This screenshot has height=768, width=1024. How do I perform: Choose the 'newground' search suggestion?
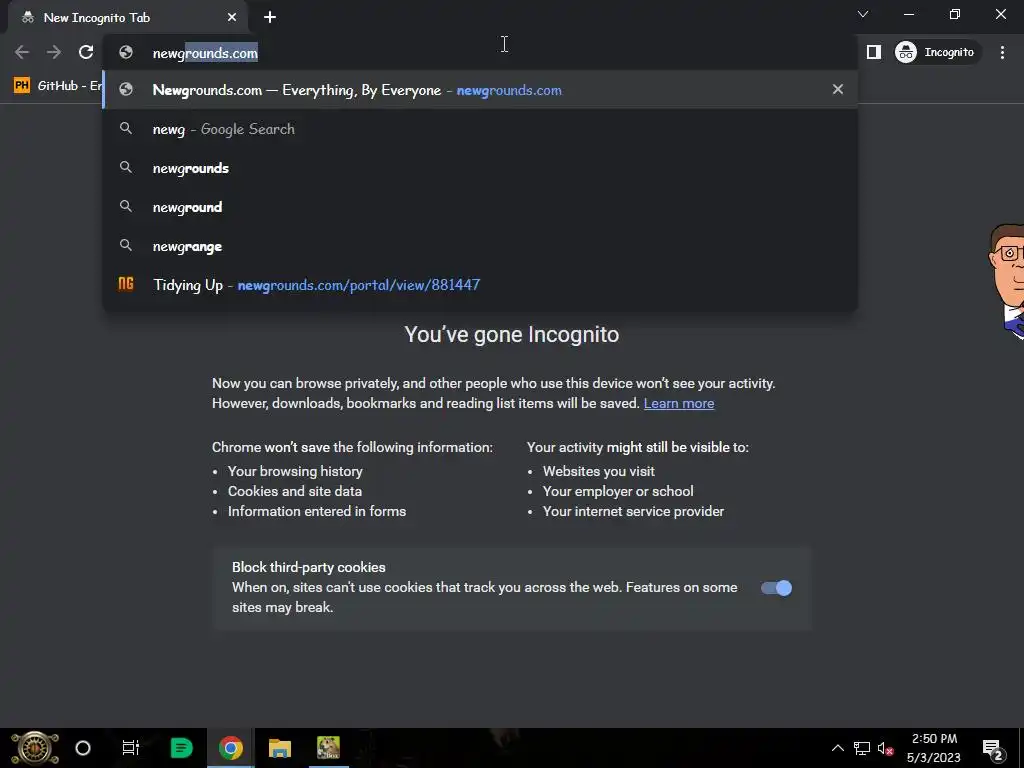(480, 208)
